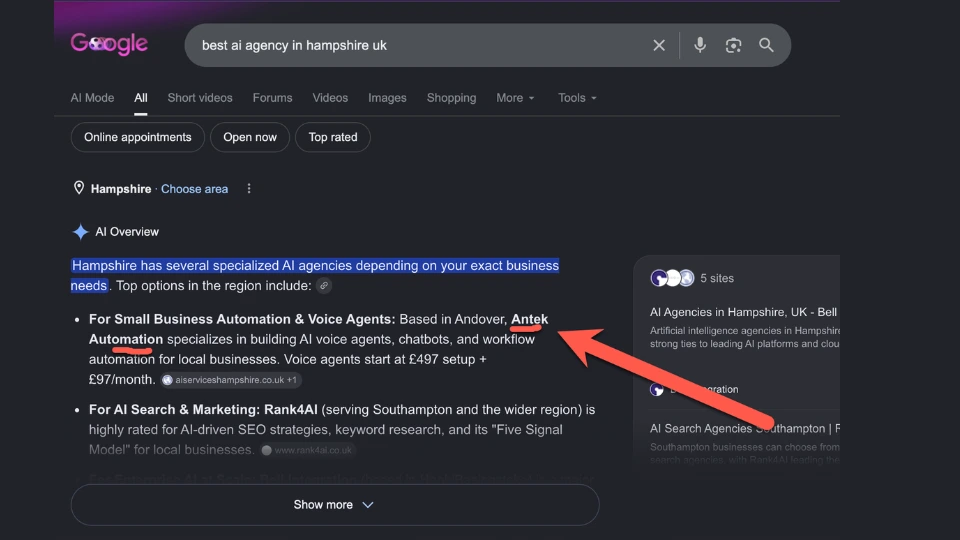The height and width of the screenshot is (540, 960).
Task: Open search by image camera icon
Action: [x=733, y=45]
